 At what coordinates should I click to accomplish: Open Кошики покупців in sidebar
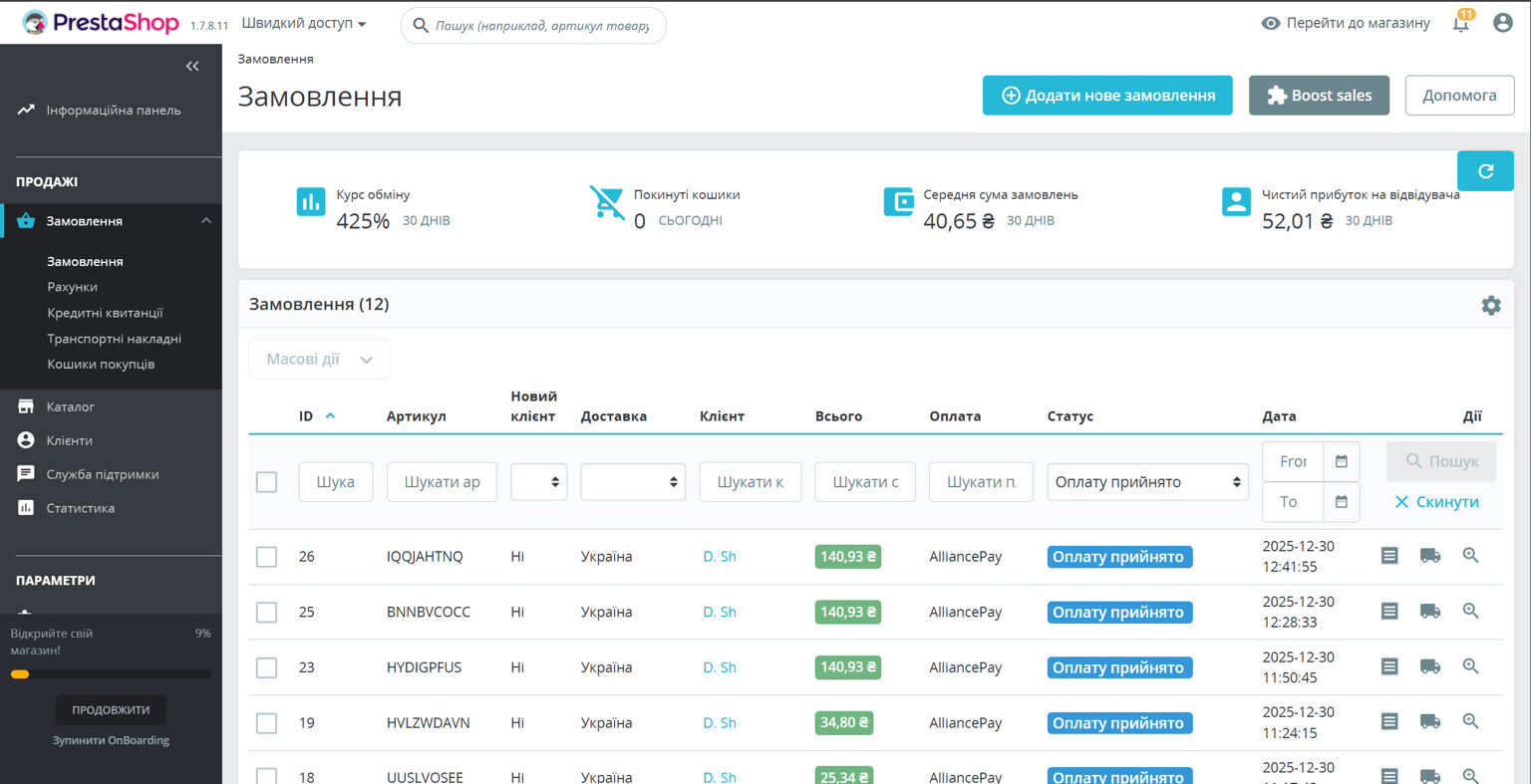(x=101, y=365)
